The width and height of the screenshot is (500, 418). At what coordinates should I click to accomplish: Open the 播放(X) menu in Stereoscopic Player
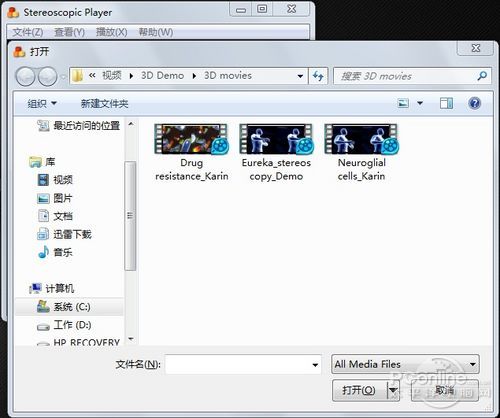112,32
